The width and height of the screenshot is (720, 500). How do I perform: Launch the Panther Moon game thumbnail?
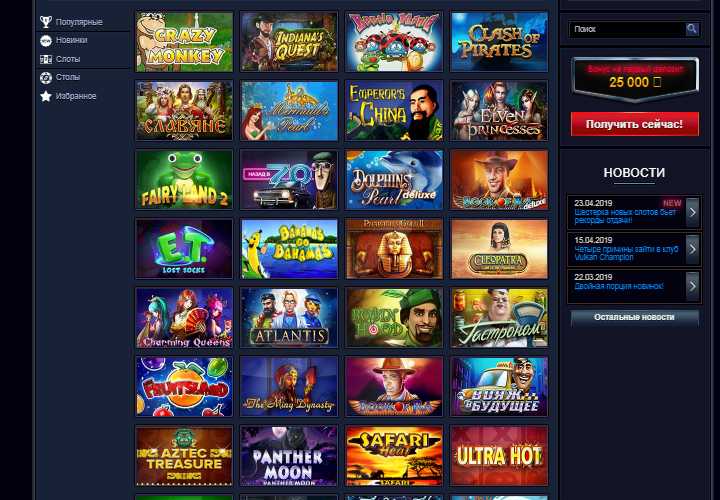[x=289, y=455]
